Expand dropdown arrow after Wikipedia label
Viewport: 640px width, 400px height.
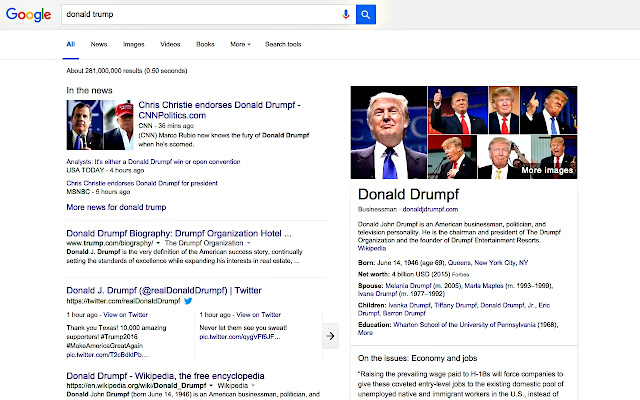tap(253, 386)
